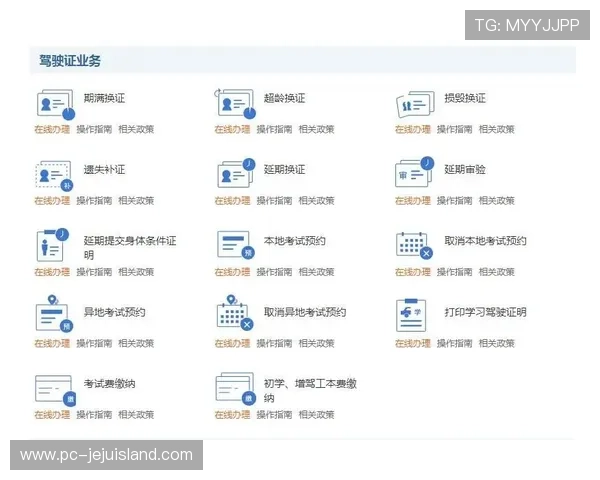The image size is (600, 480).
Task: Open 在线办理 under 损毁换证
Action: point(413,129)
